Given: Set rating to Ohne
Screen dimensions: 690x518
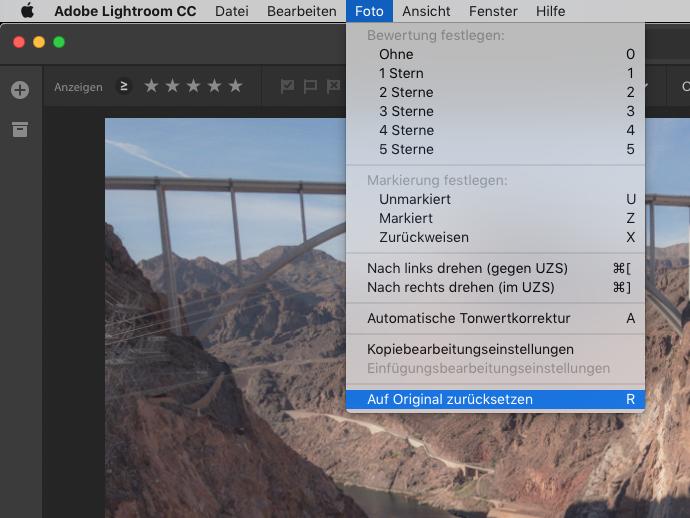Looking at the screenshot, I should (x=495, y=54).
